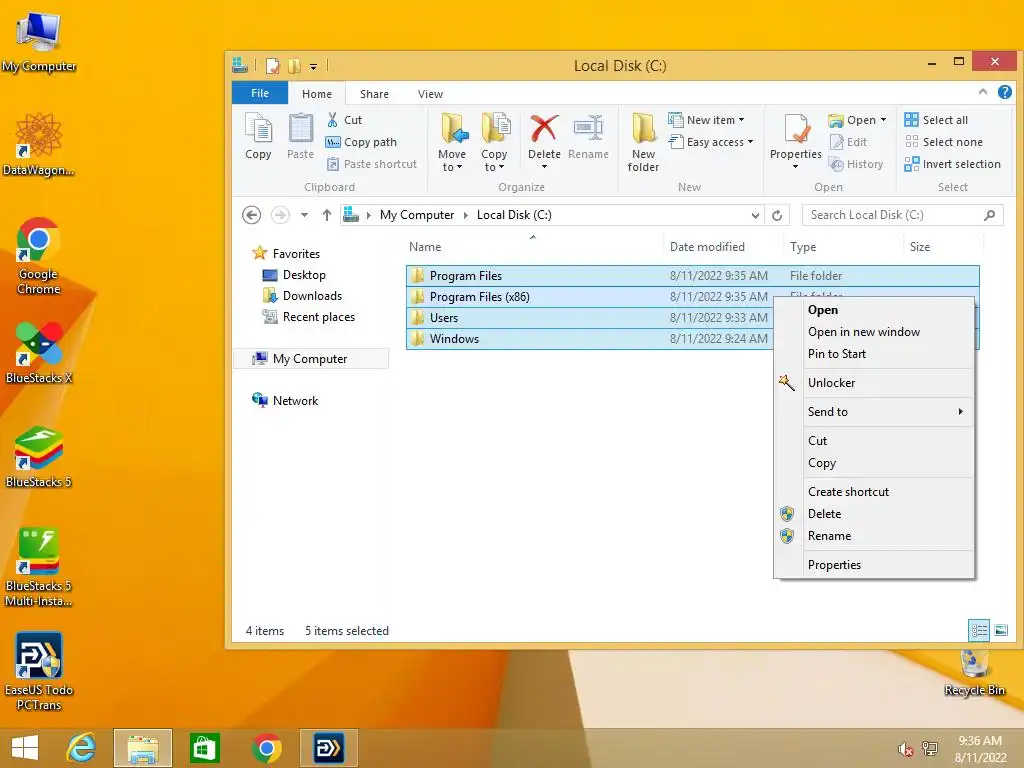Open the Quick Access Toolbar customize dropdown
The height and width of the screenshot is (768, 1024).
pyautogui.click(x=313, y=66)
